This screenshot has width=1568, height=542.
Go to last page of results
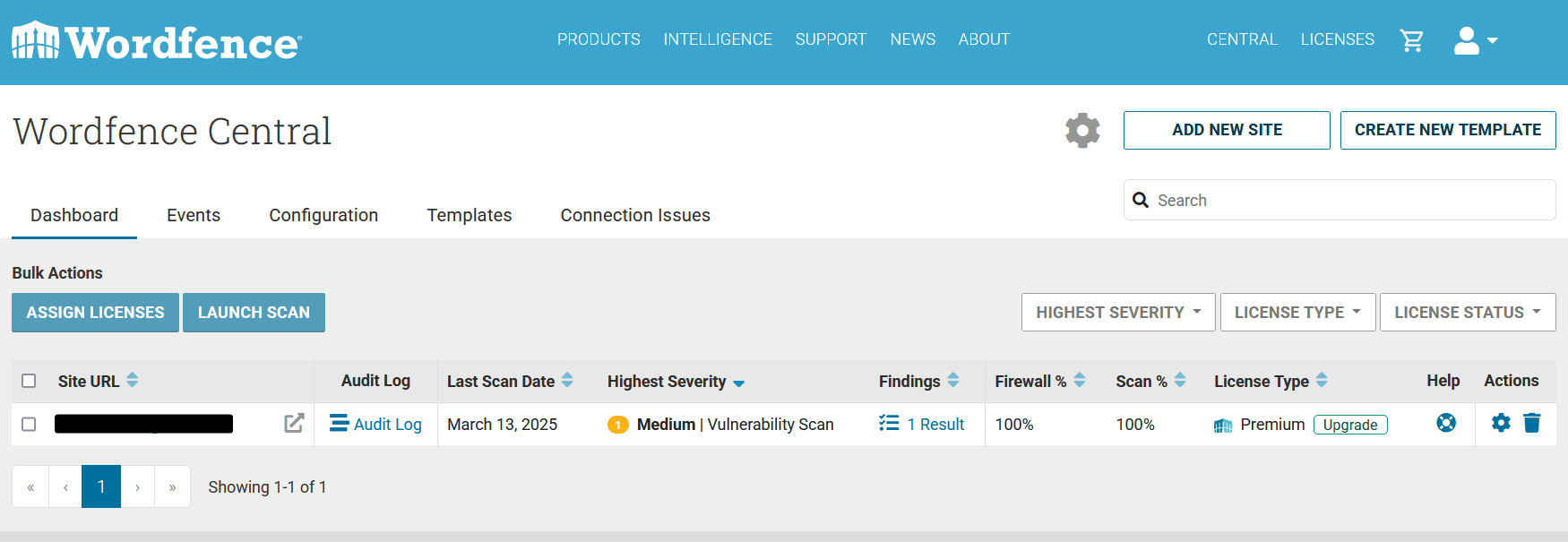tap(172, 486)
